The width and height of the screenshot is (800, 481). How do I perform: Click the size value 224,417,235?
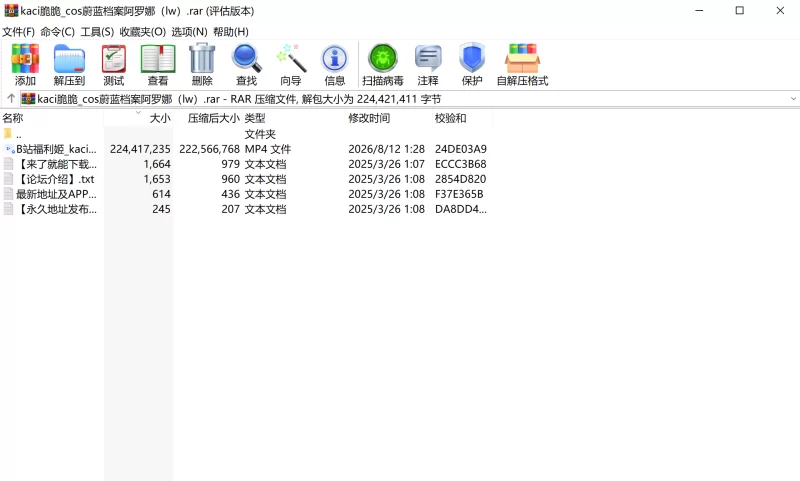point(140,149)
